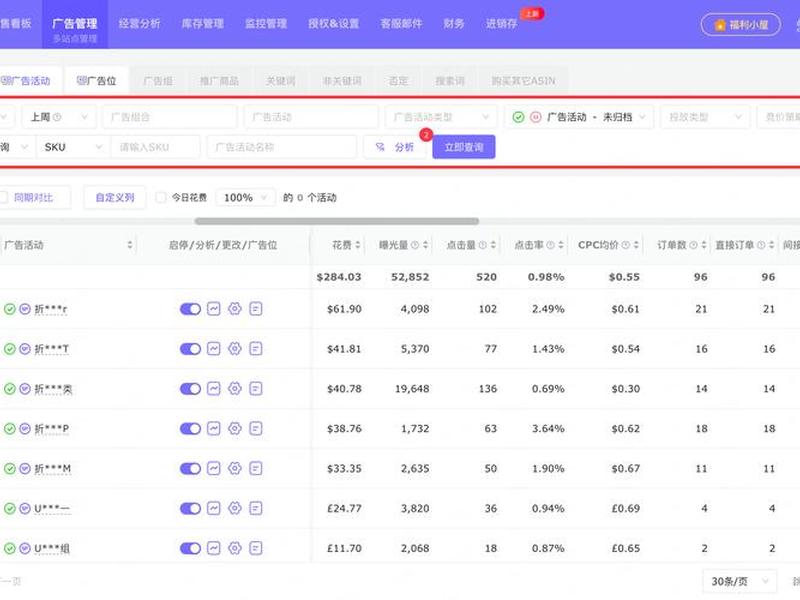Open analysis chart icon for 折***类 row
800x600 pixels.
(214, 389)
